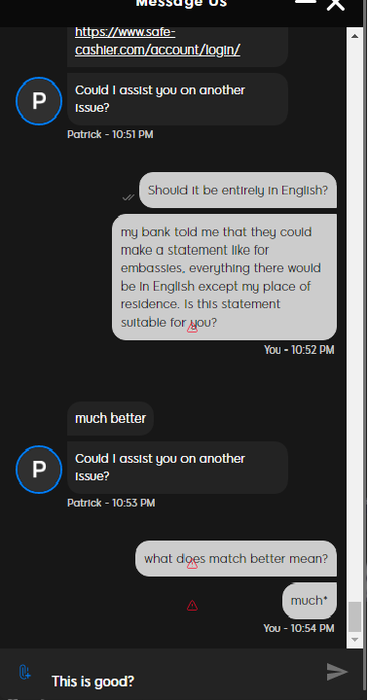Click the red warning icon beside 'much*'

coord(192,605)
